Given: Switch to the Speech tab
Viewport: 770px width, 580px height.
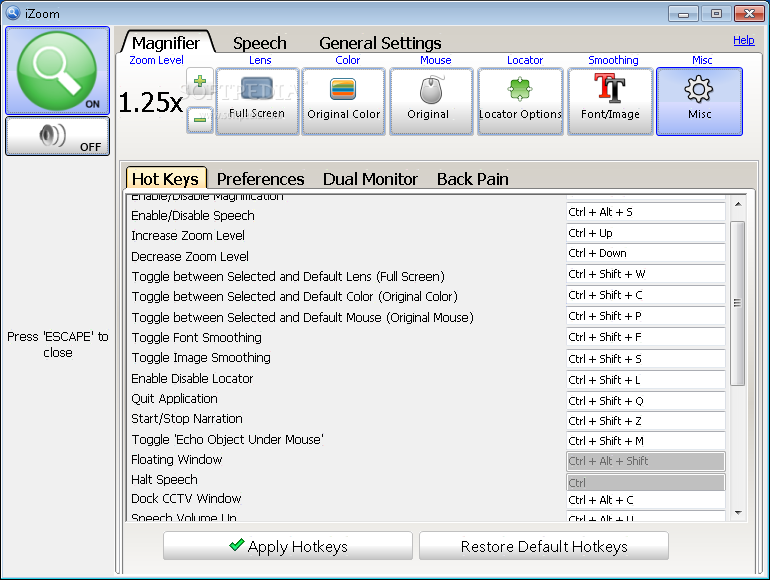Looking at the screenshot, I should point(259,43).
